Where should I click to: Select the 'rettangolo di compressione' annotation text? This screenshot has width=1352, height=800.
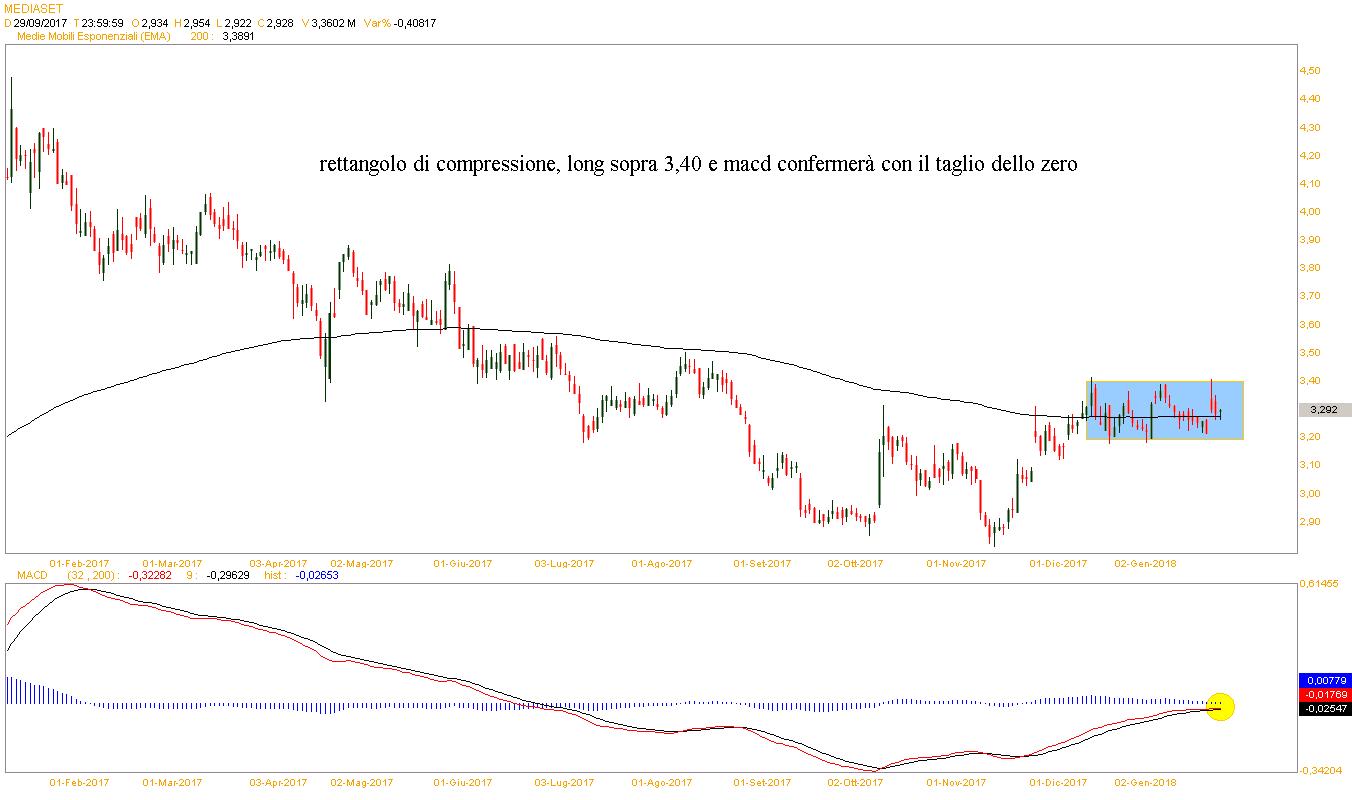pos(698,165)
